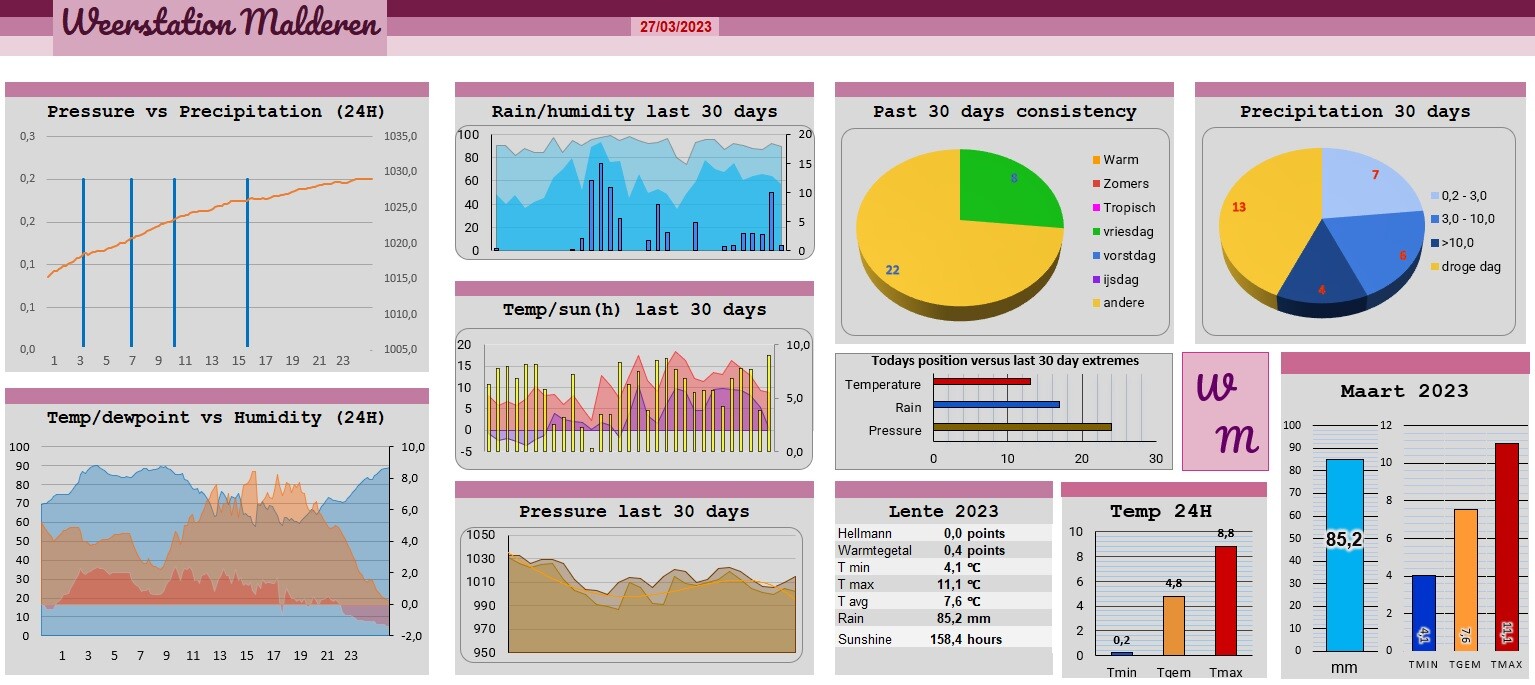The width and height of the screenshot is (1535, 685).
Task: Click the purple "wm" logo tile
Action: (x=1225, y=410)
